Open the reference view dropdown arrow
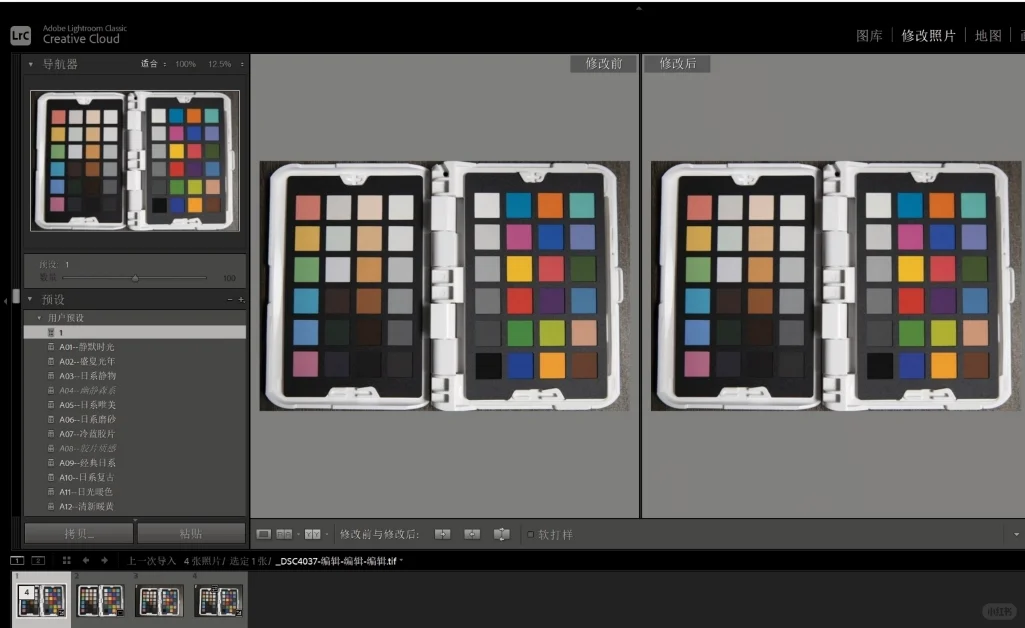Viewport: 1025px width, 628px height. [298, 534]
